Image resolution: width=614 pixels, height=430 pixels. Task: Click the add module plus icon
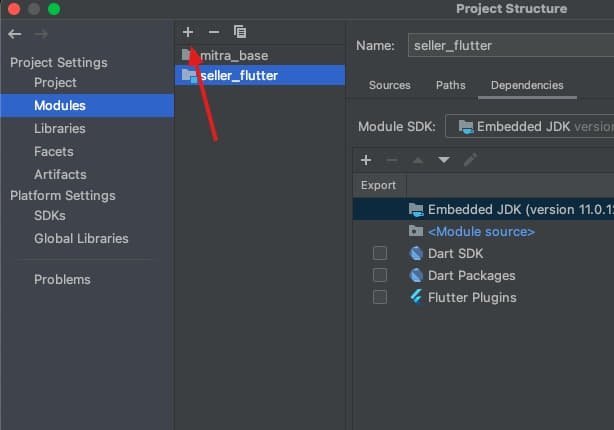(x=188, y=32)
